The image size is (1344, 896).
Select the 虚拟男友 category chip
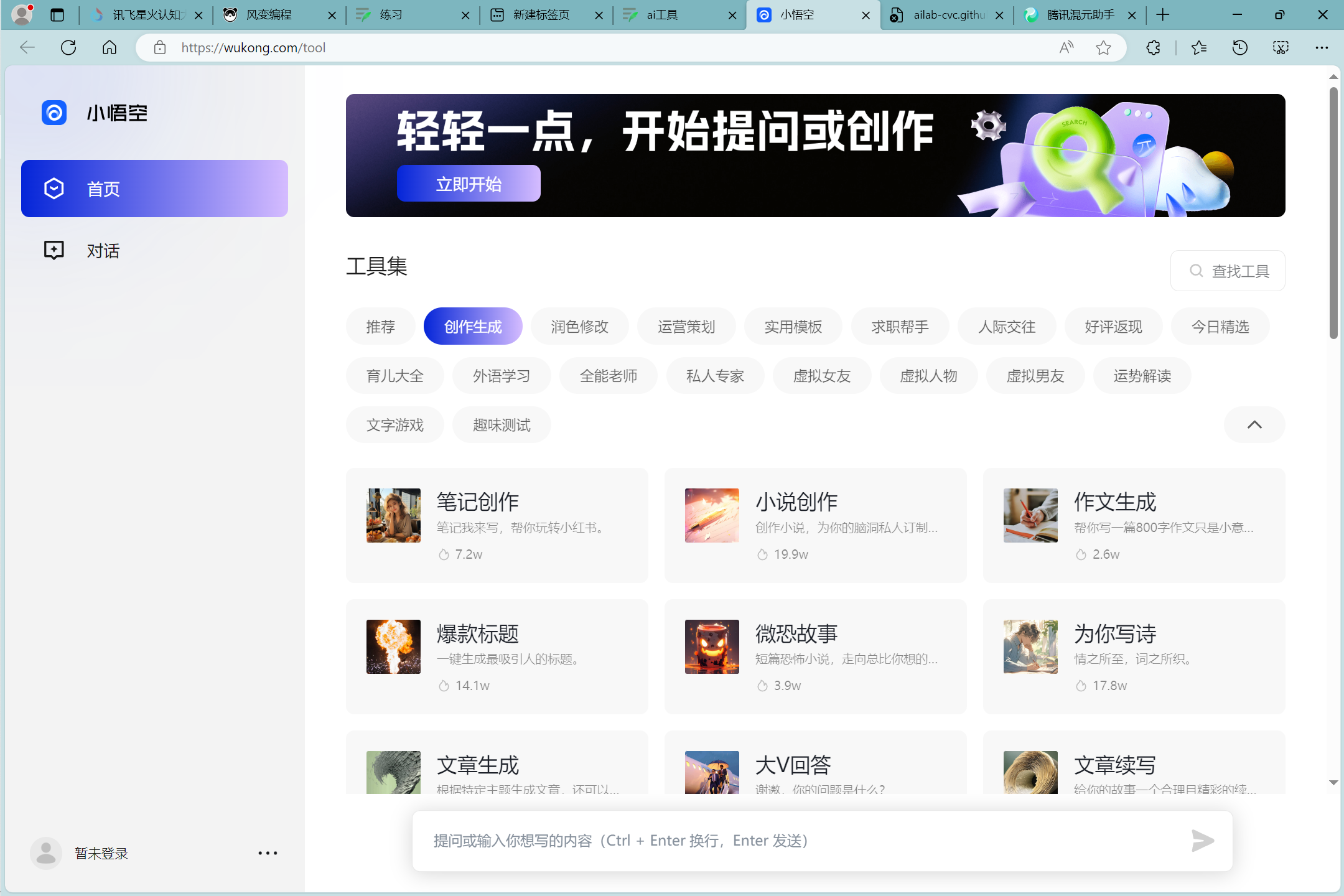pos(1035,375)
